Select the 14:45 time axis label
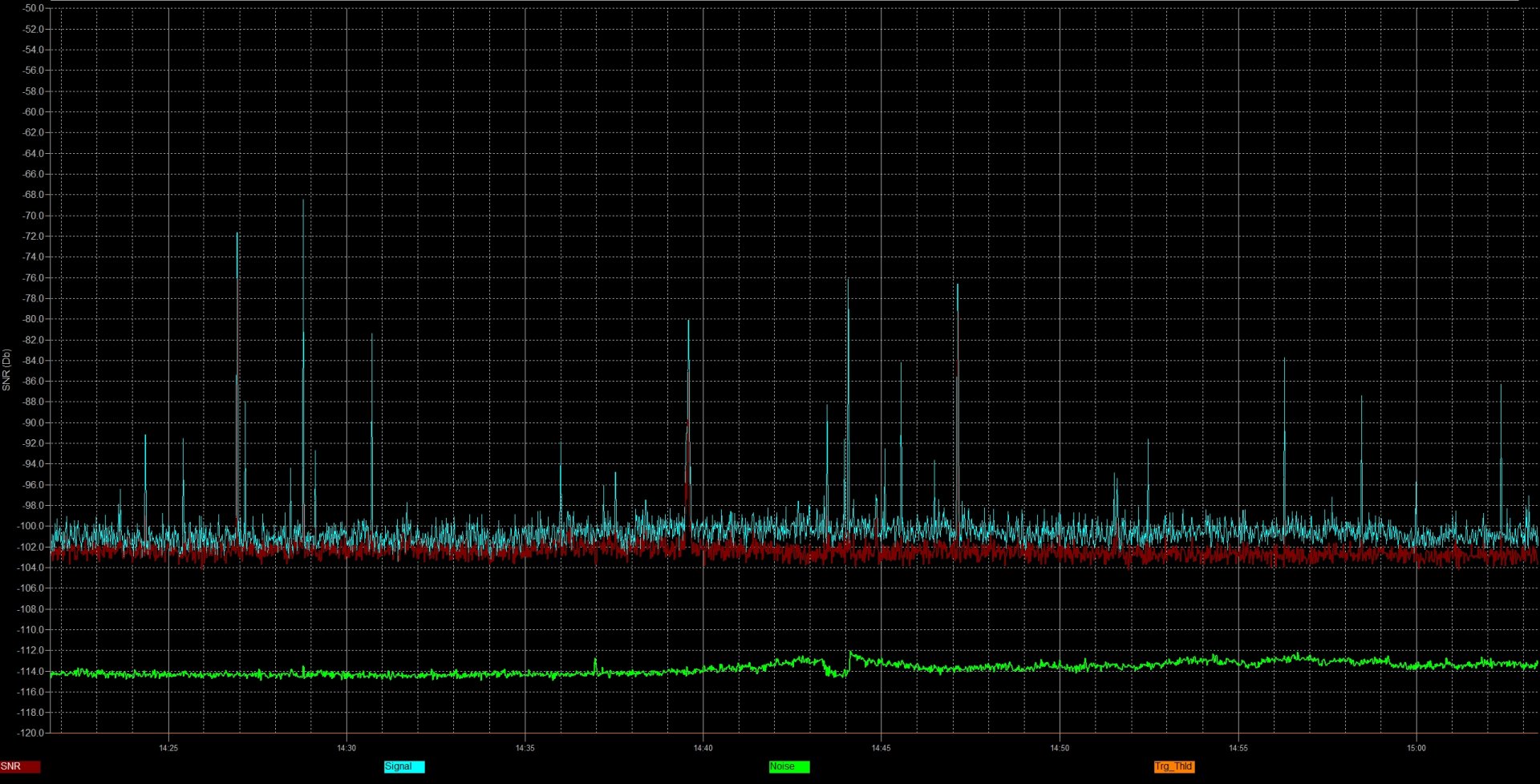The width and height of the screenshot is (1540, 784). point(881,748)
